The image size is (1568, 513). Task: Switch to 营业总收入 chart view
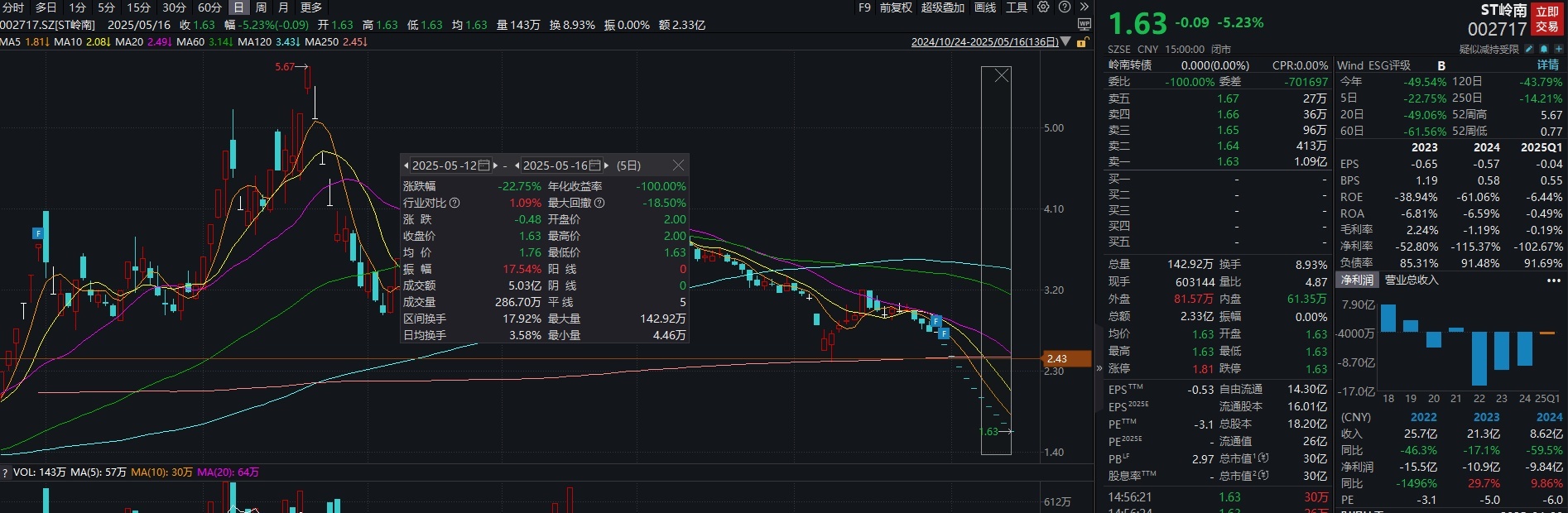[1412, 280]
